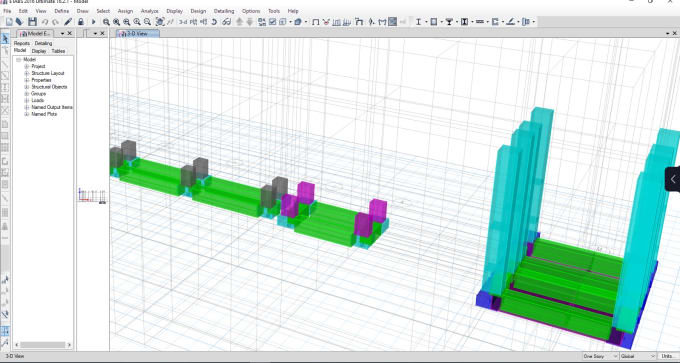Open the Model Explorer panel options dropdown
This screenshot has width=680, height=363.
click(62, 33)
